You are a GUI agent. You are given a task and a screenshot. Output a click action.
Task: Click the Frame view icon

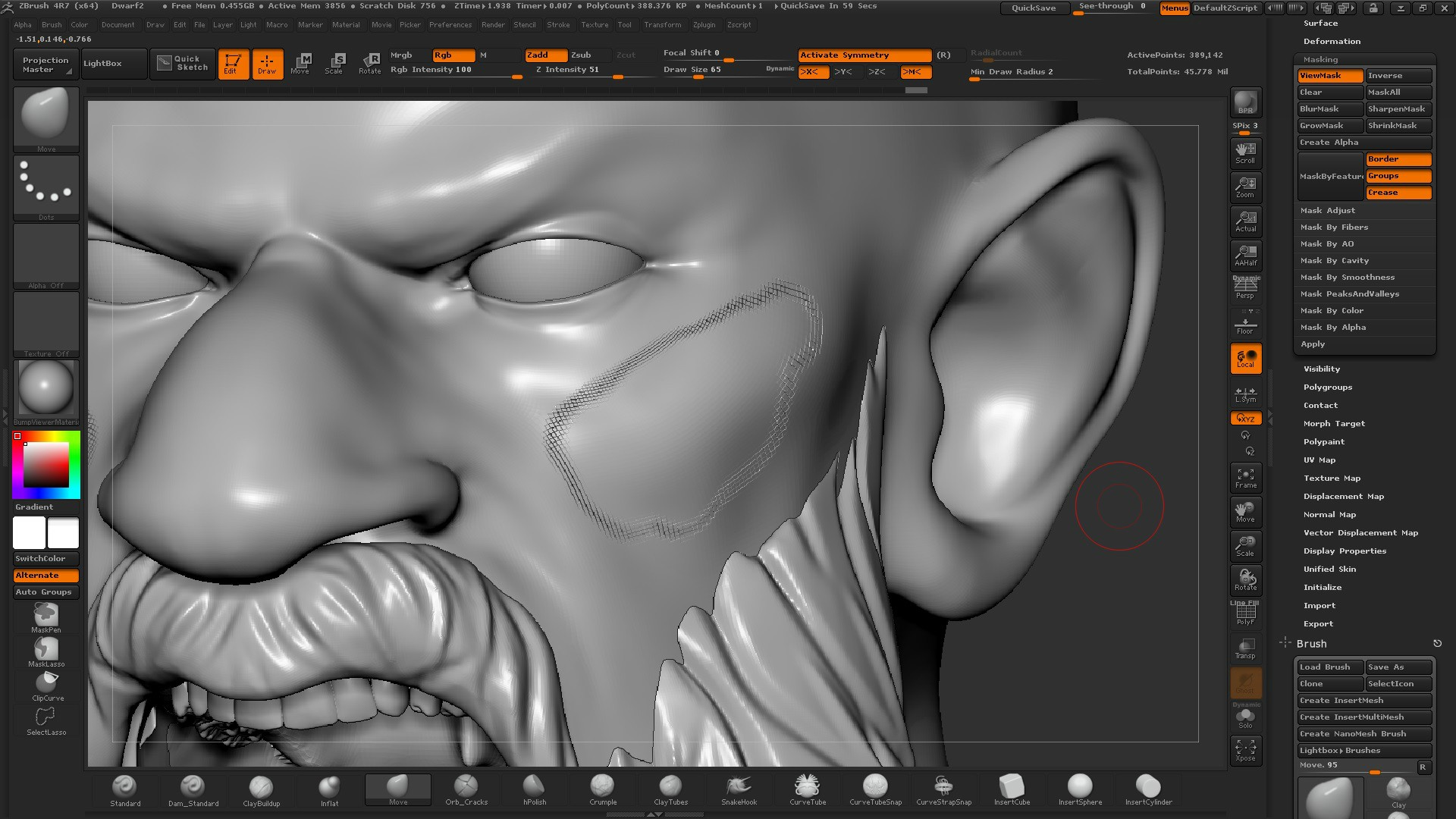(x=1245, y=478)
